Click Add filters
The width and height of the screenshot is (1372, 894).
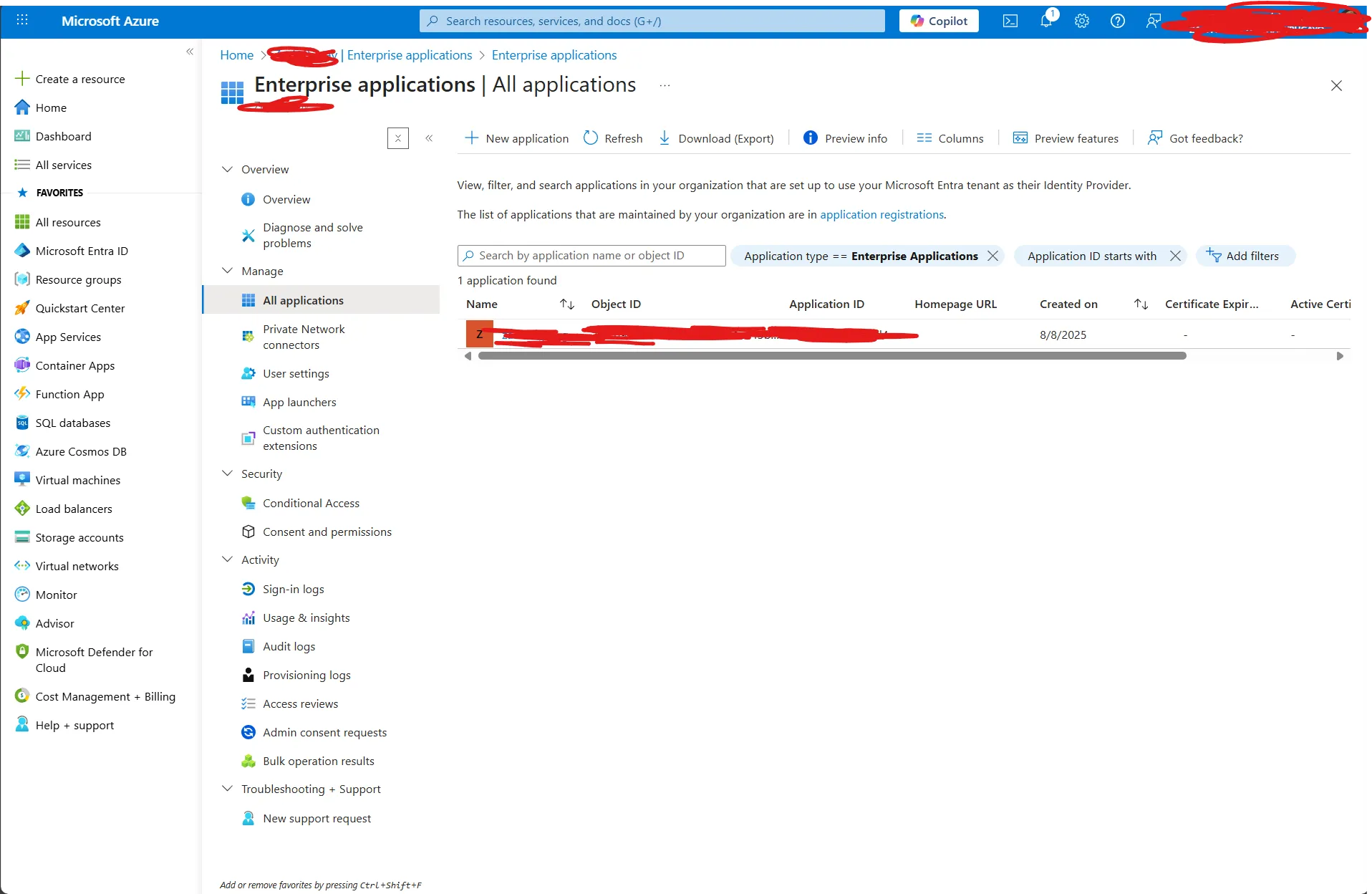tap(1245, 256)
